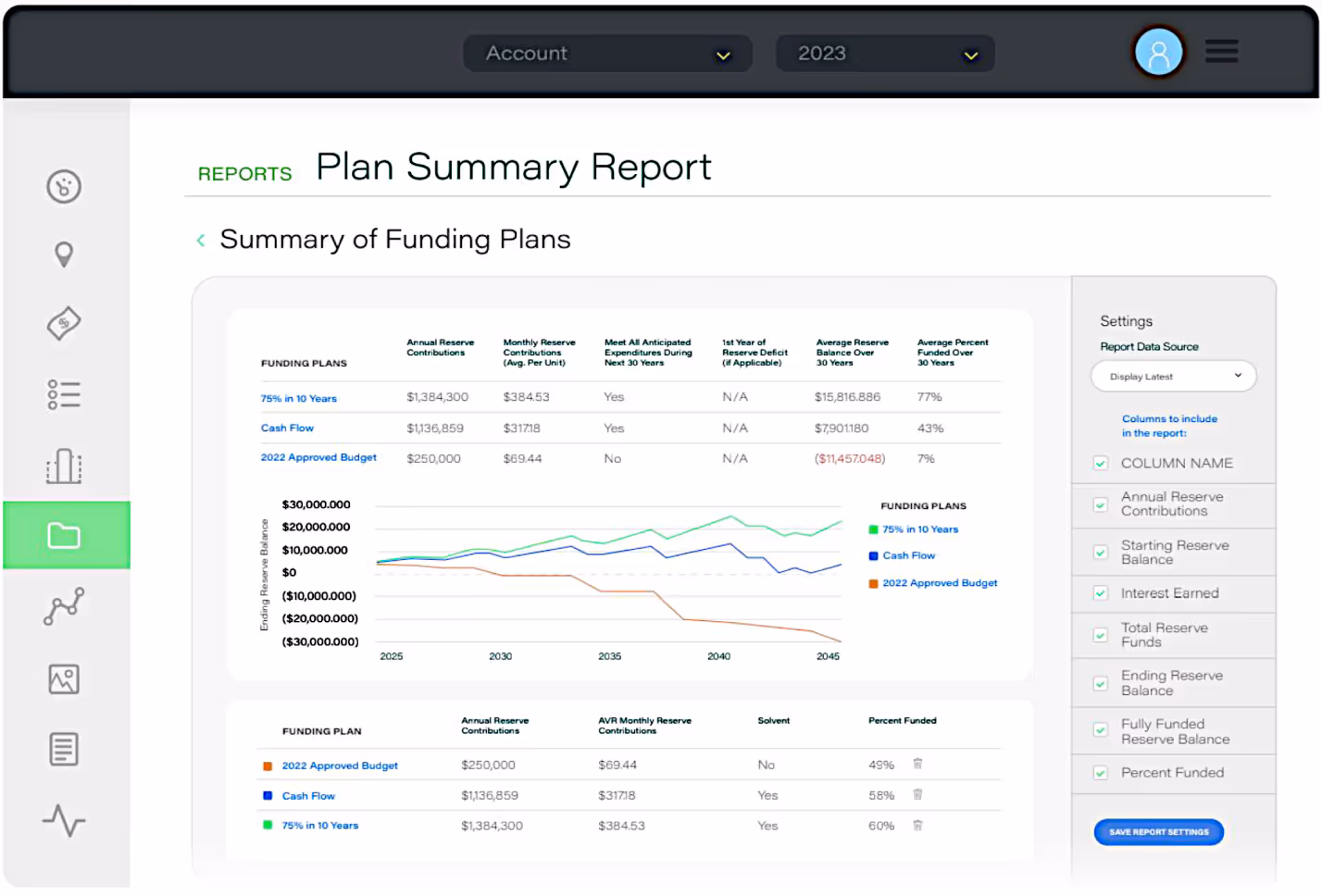Delete the 75% in 10 Years plan row
Viewport: 1322px width, 896px height.
tap(917, 825)
